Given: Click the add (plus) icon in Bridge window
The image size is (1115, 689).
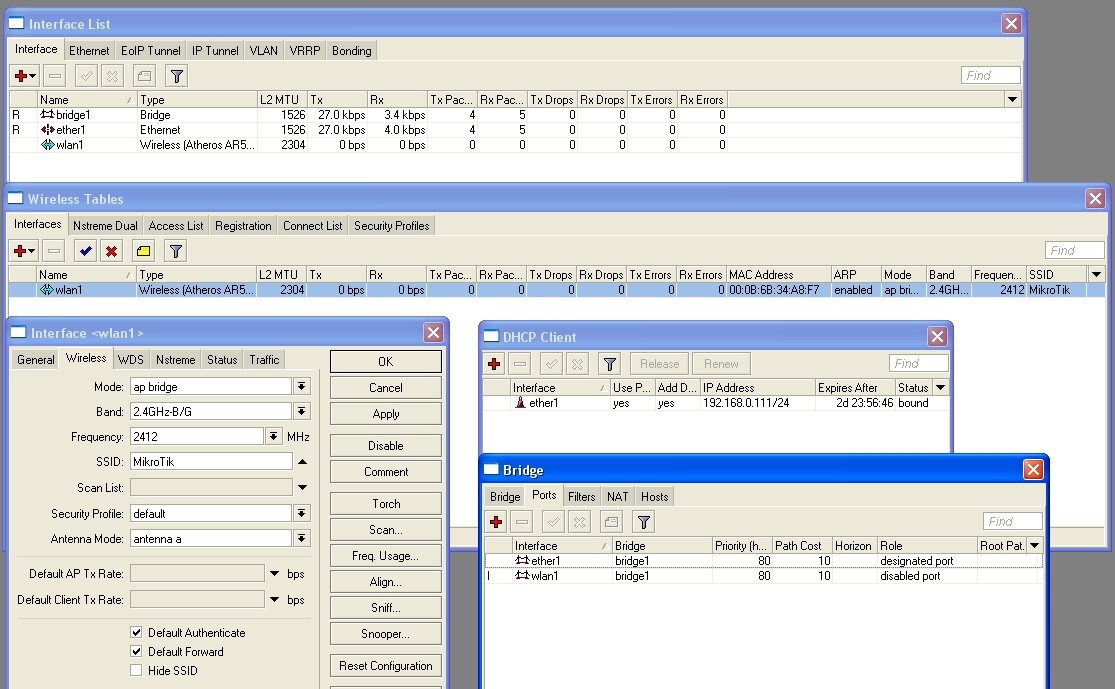Looking at the screenshot, I should click(x=496, y=522).
